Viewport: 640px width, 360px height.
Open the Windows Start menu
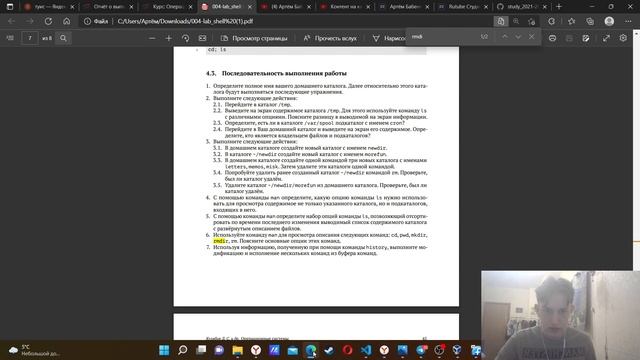pyautogui.click(x=164, y=350)
